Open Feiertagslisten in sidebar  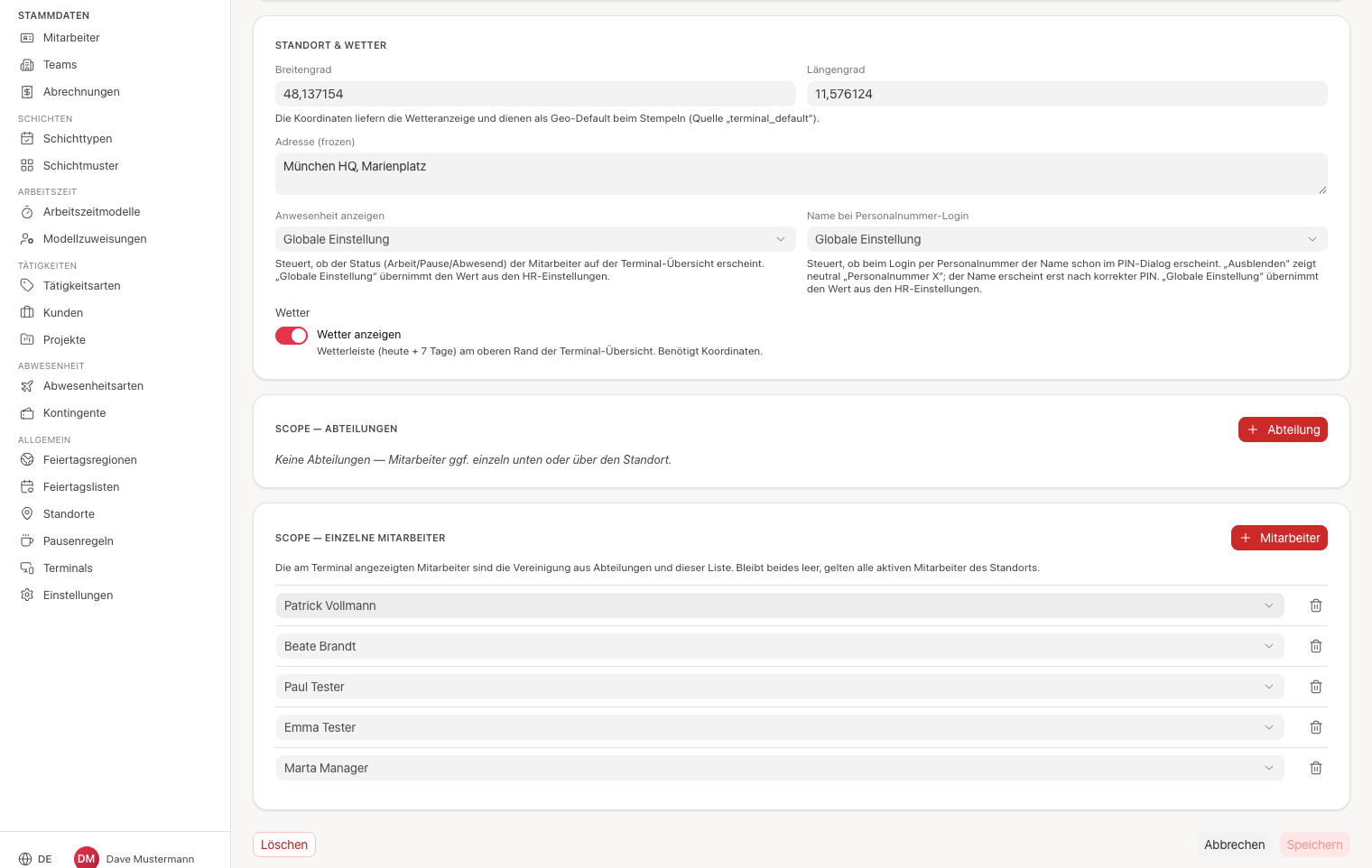[81, 487]
